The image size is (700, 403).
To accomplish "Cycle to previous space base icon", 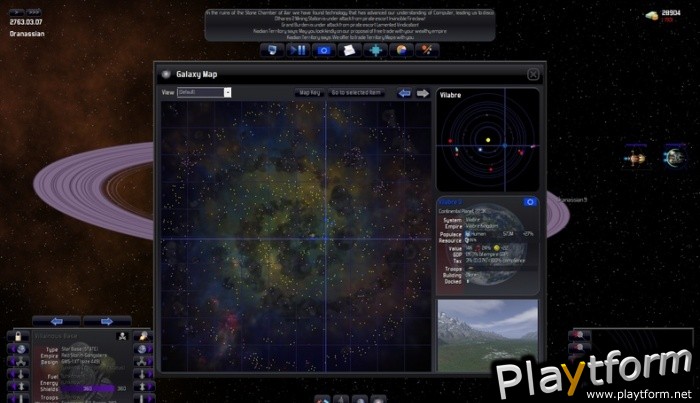I will (x=18, y=361).
